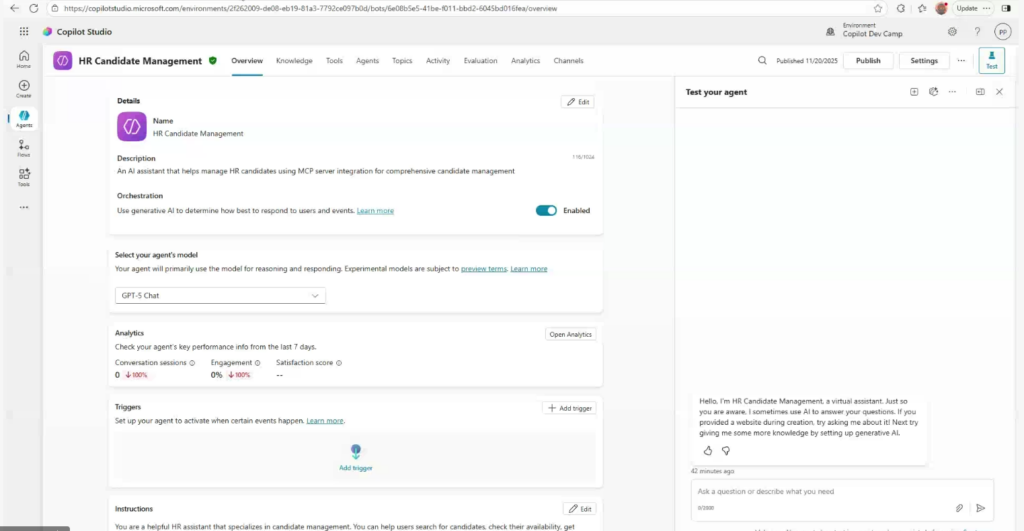Open the settings gear in header
The width and height of the screenshot is (1024, 531).
click(952, 31)
